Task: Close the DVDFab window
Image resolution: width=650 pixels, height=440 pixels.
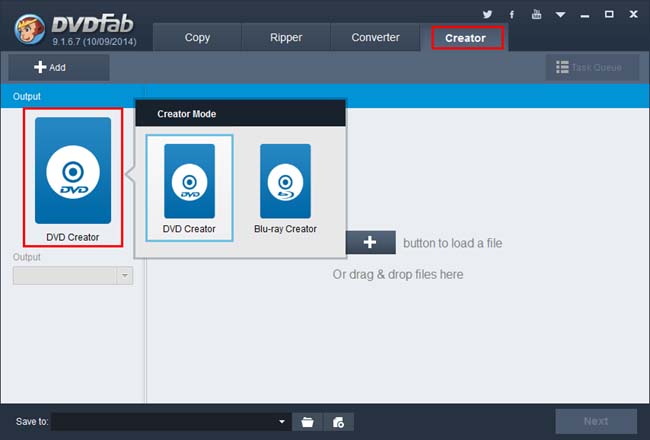Action: [633, 15]
